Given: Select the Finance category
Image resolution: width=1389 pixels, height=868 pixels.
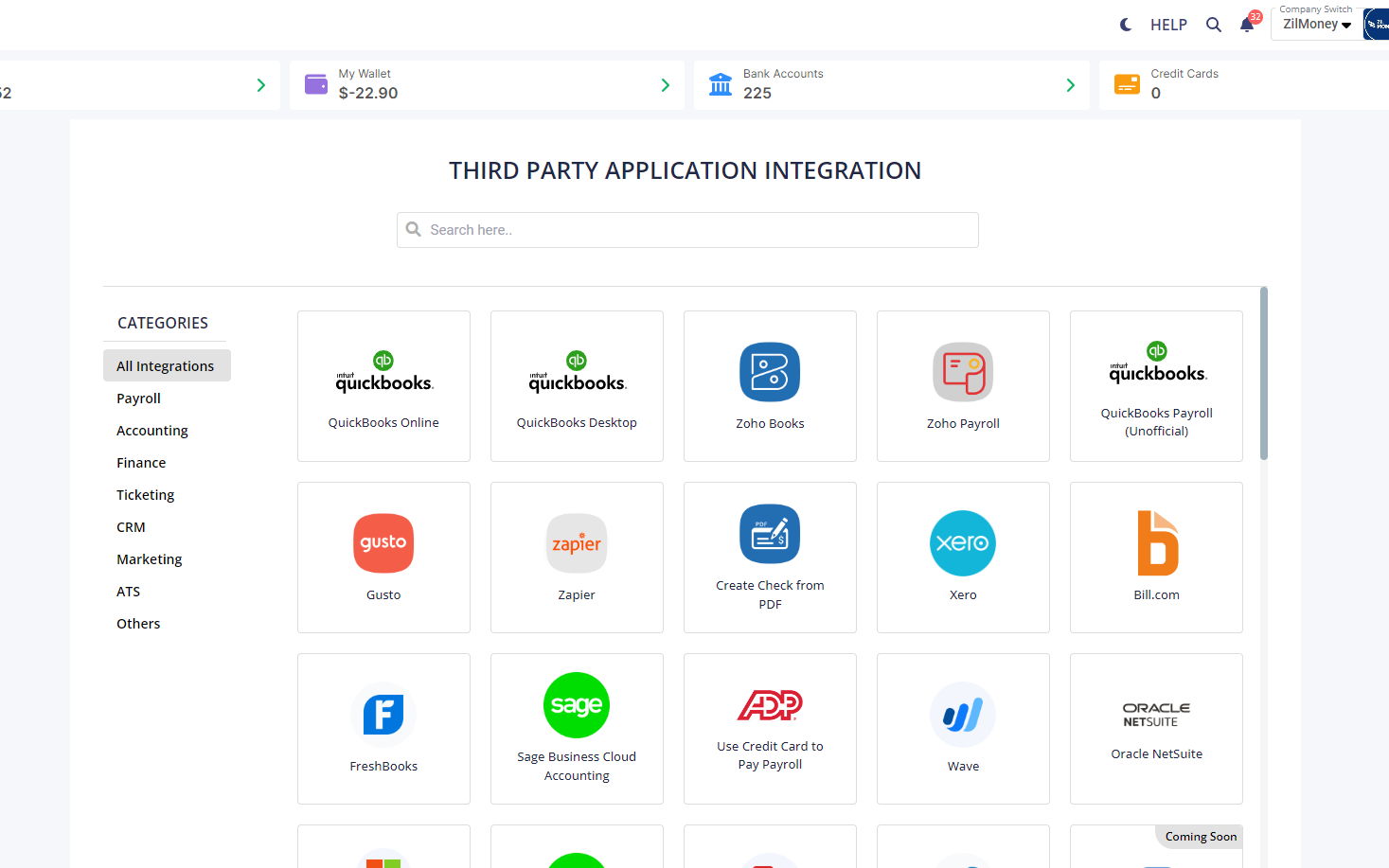Looking at the screenshot, I should pyautogui.click(x=141, y=463).
